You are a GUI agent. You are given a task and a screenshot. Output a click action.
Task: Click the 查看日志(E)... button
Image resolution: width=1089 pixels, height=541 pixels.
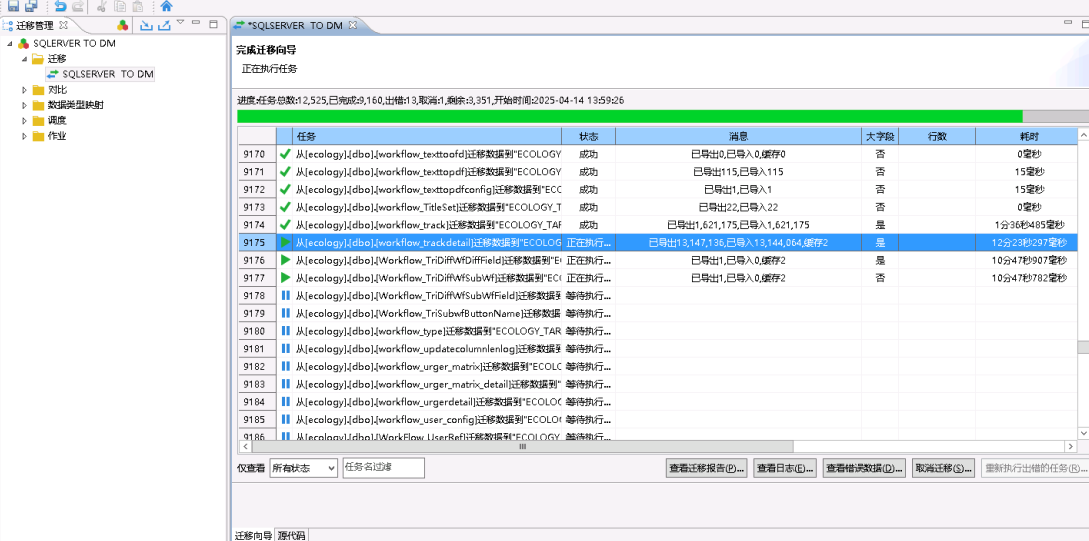[785, 468]
